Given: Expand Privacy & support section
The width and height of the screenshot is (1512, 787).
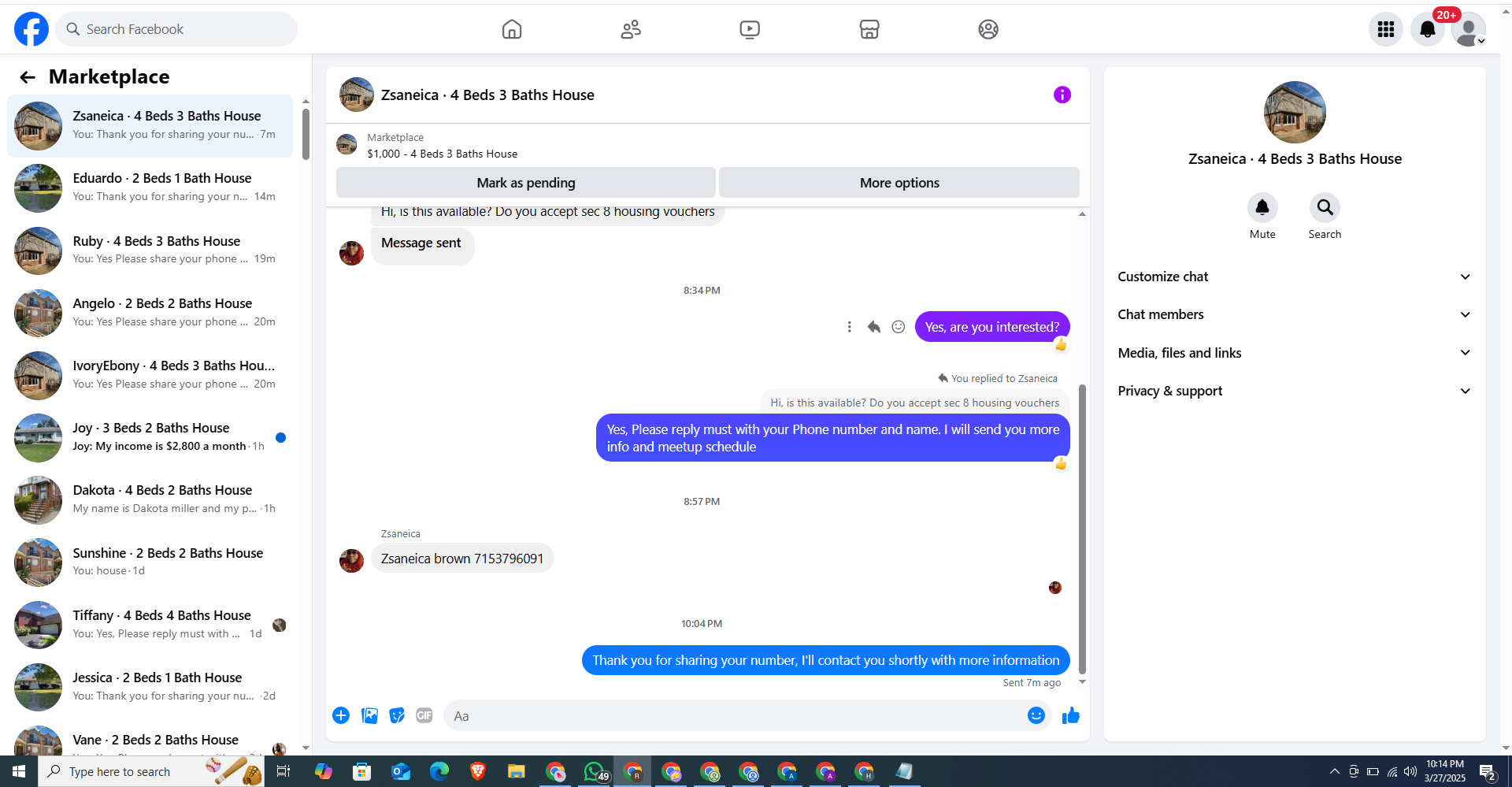Looking at the screenshot, I should click(x=1295, y=391).
